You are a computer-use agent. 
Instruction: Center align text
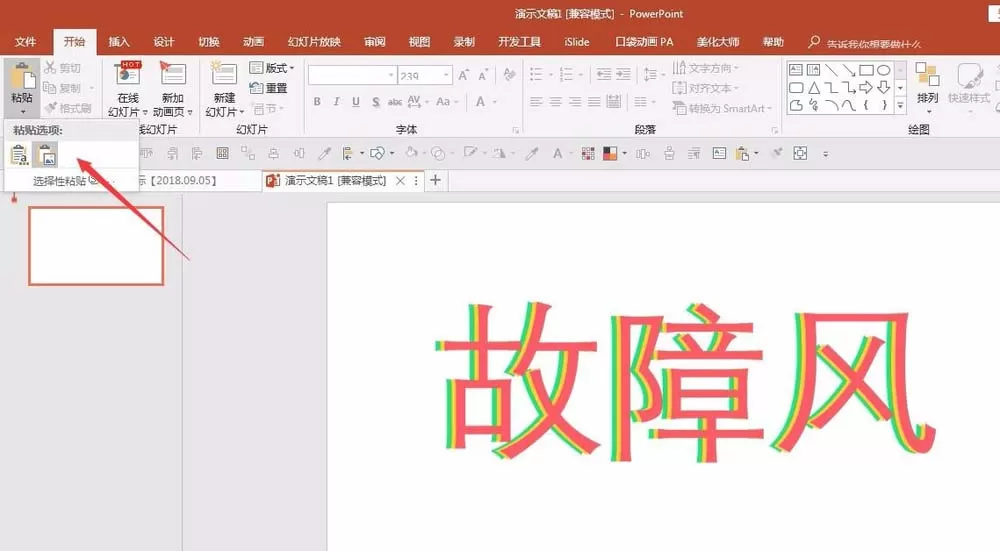click(555, 101)
